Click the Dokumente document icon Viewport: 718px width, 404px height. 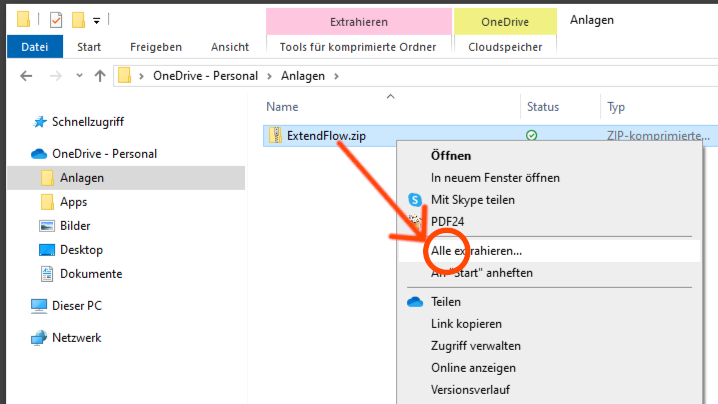[47, 273]
